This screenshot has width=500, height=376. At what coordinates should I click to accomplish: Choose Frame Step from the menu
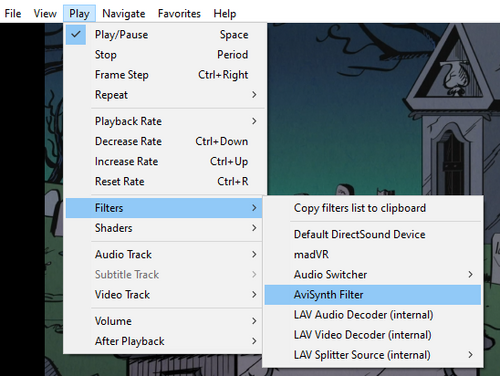point(164,75)
